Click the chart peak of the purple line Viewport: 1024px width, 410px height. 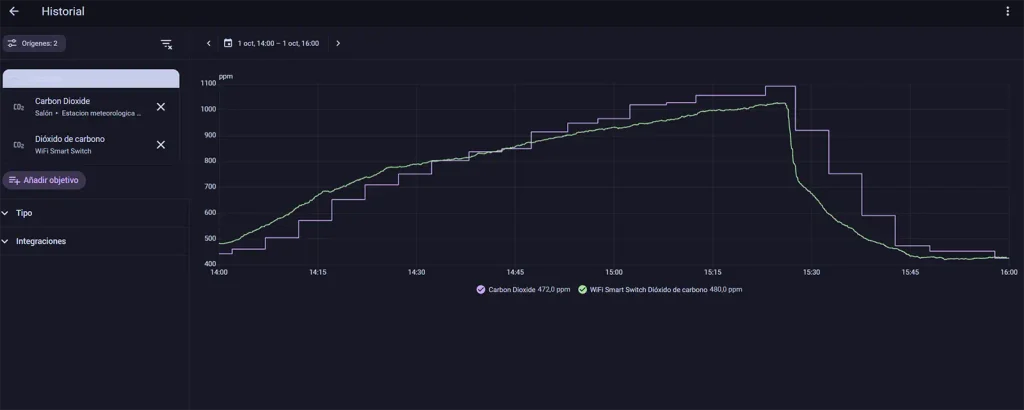tap(780, 86)
